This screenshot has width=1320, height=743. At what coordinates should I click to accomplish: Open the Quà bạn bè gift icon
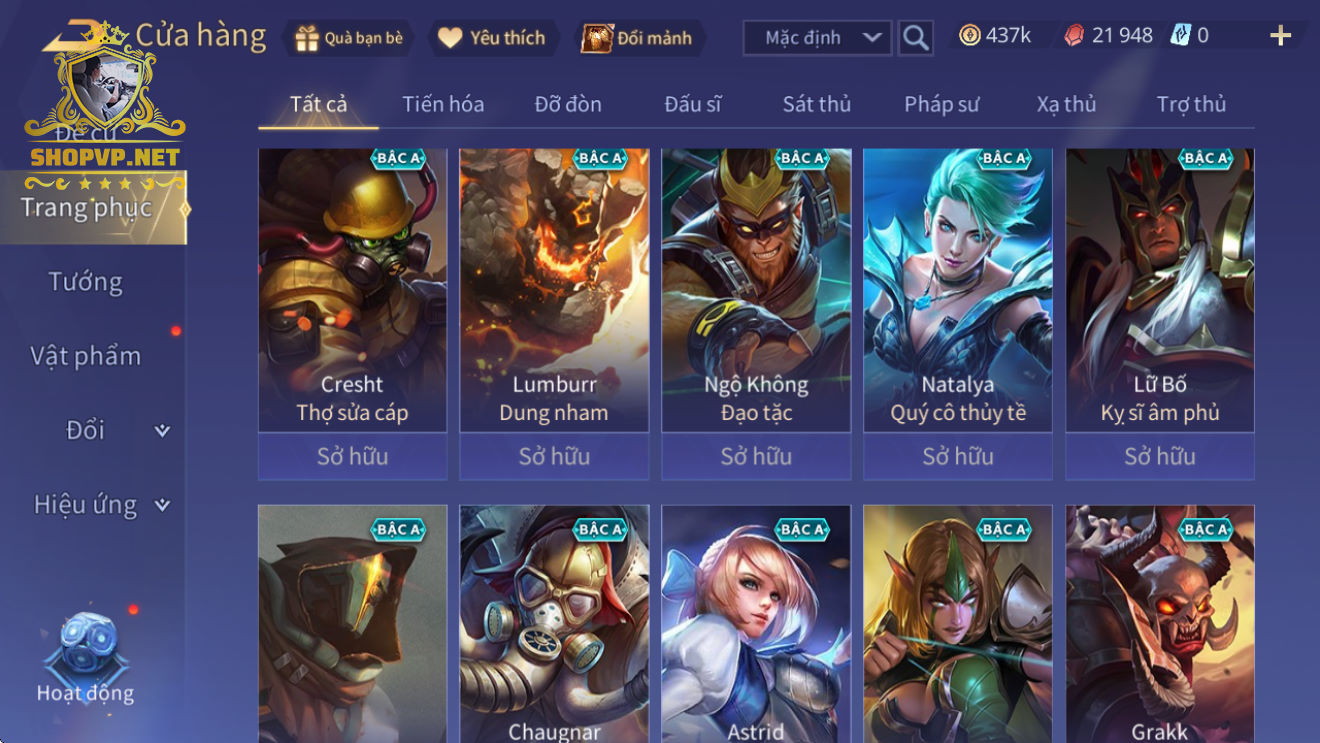[307, 38]
